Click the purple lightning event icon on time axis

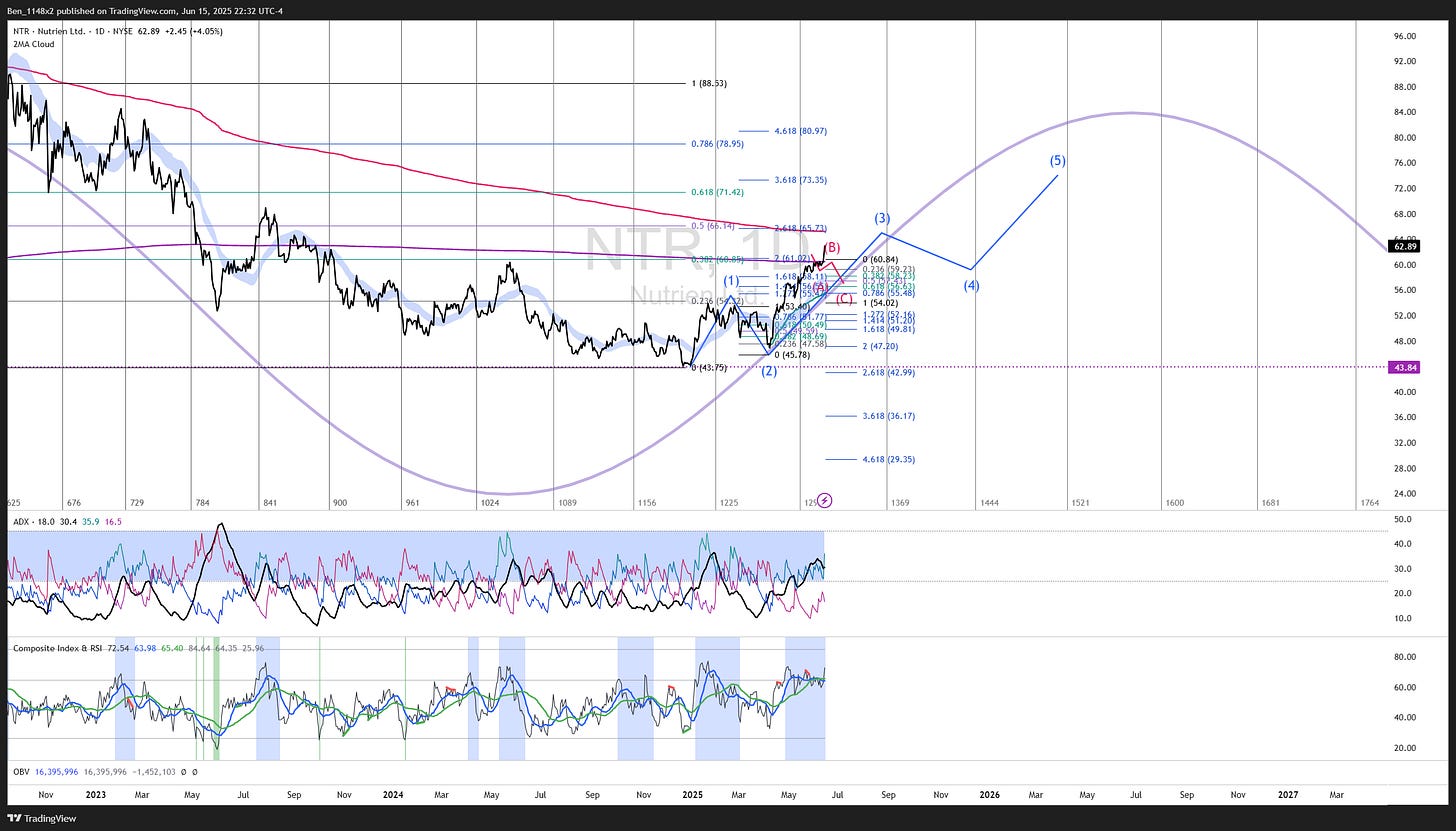coord(825,499)
